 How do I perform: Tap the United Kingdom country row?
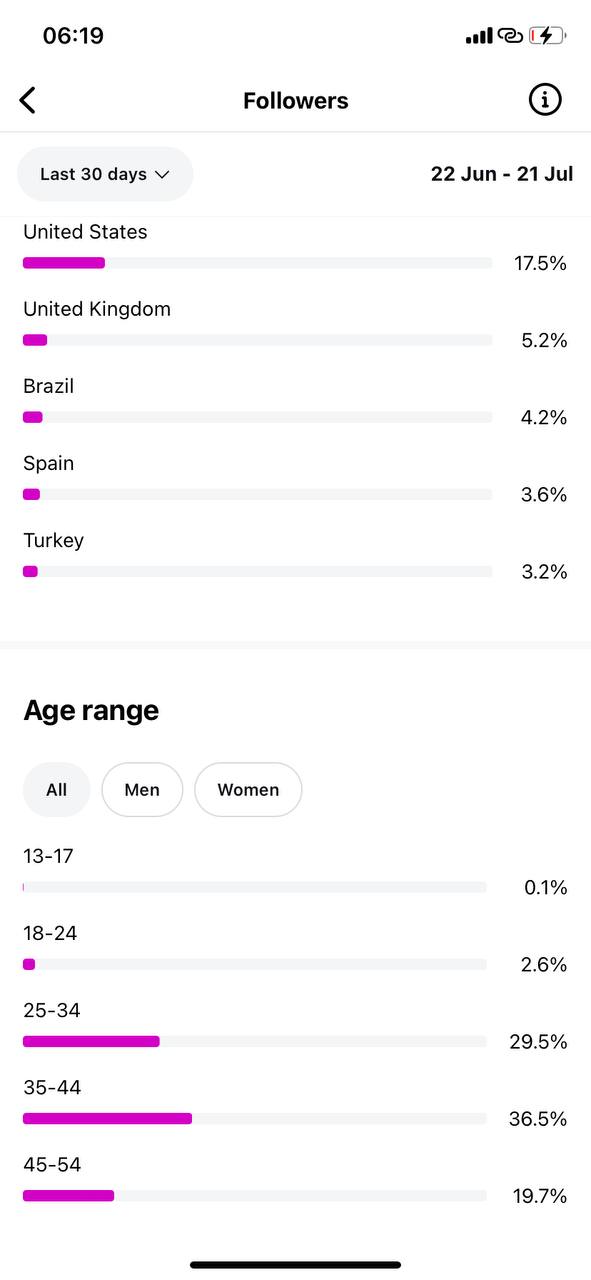pos(295,325)
